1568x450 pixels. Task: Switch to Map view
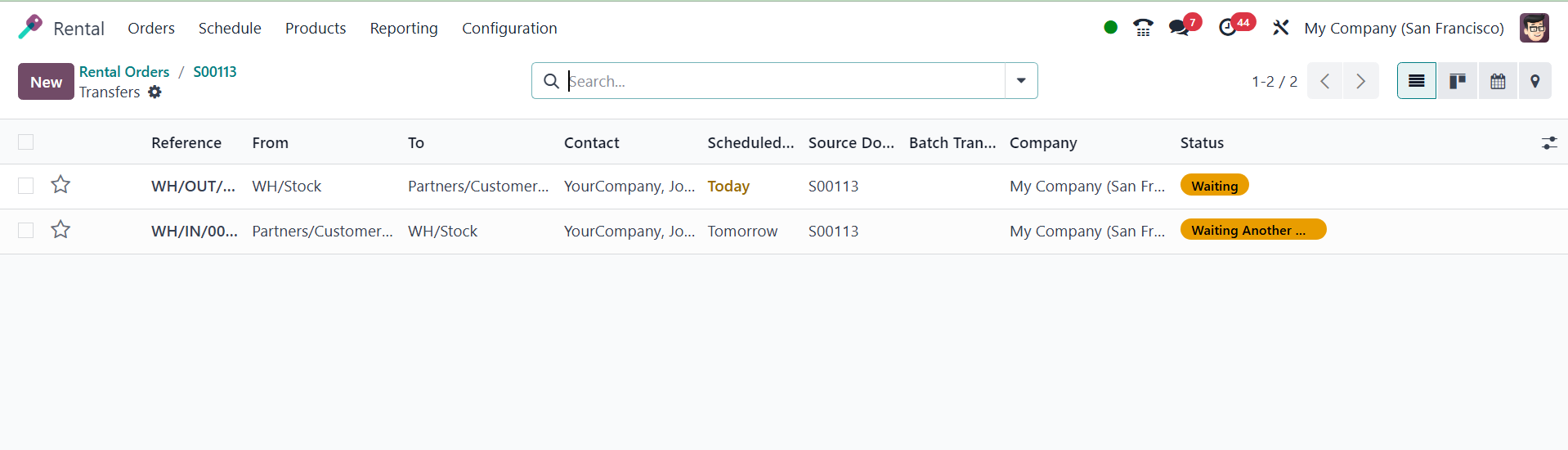click(x=1534, y=81)
